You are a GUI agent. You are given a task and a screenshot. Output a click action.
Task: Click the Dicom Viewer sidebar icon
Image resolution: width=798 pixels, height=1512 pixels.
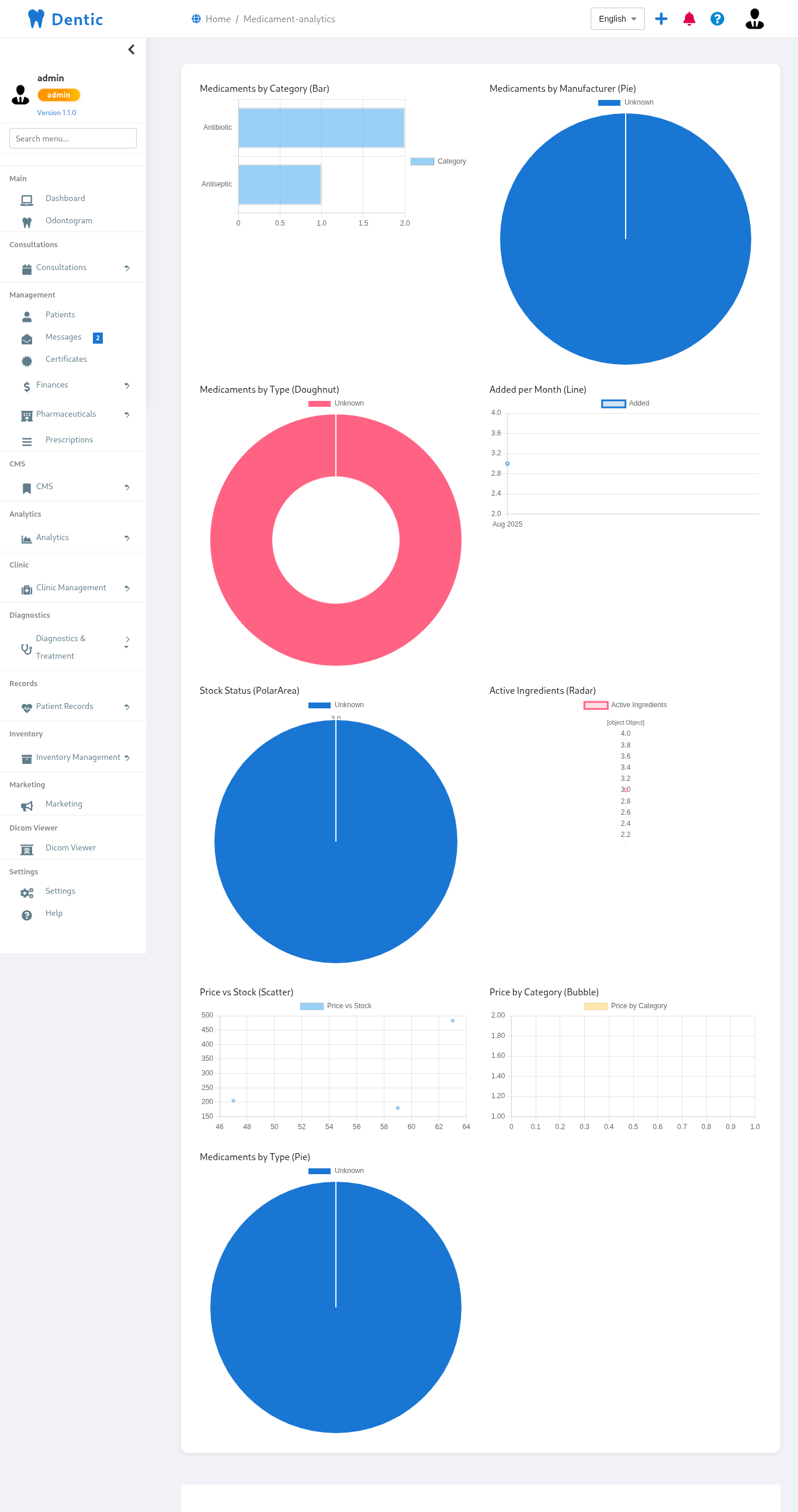[x=27, y=849]
